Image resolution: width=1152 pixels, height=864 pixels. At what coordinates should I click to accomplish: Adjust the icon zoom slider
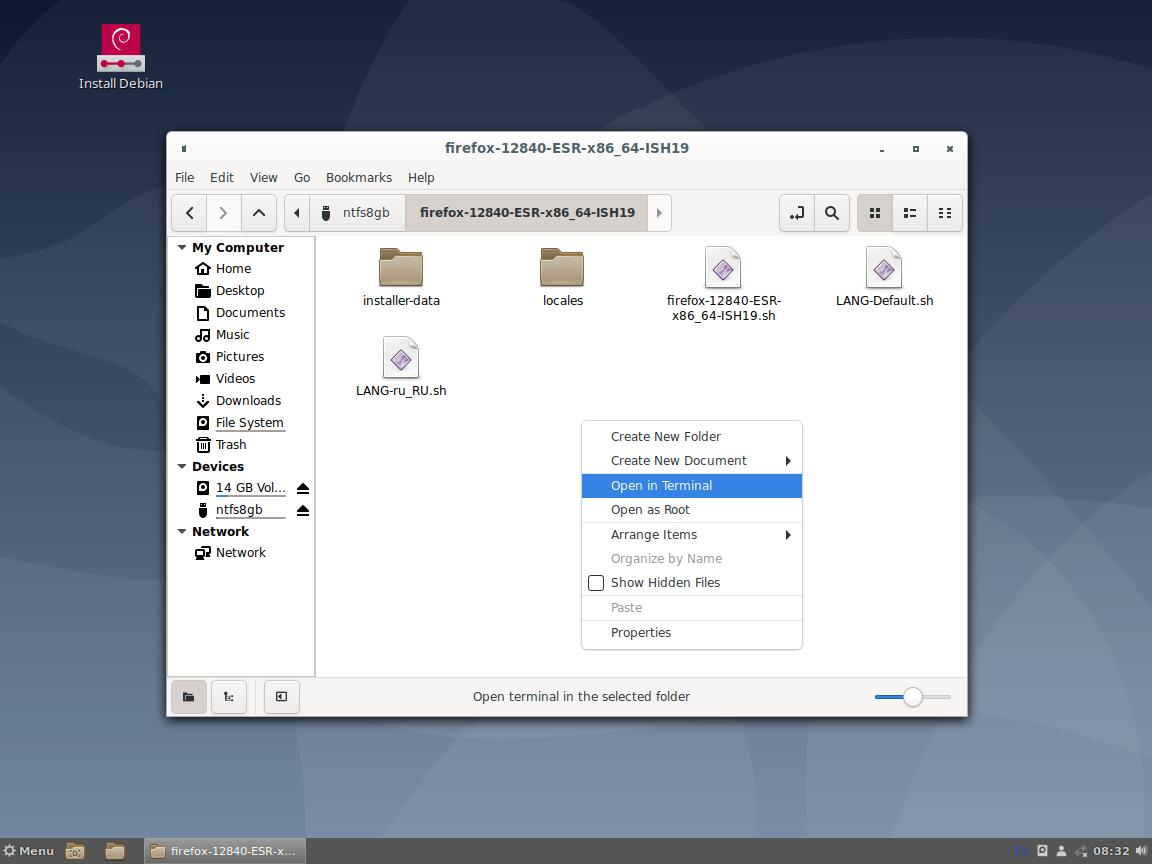click(912, 697)
